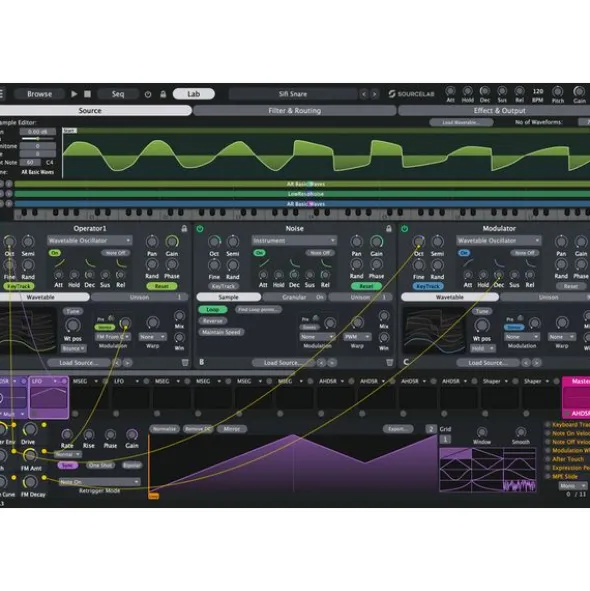The width and height of the screenshot is (590, 591).
Task: Click the power icon next to Seq
Action: (148, 94)
